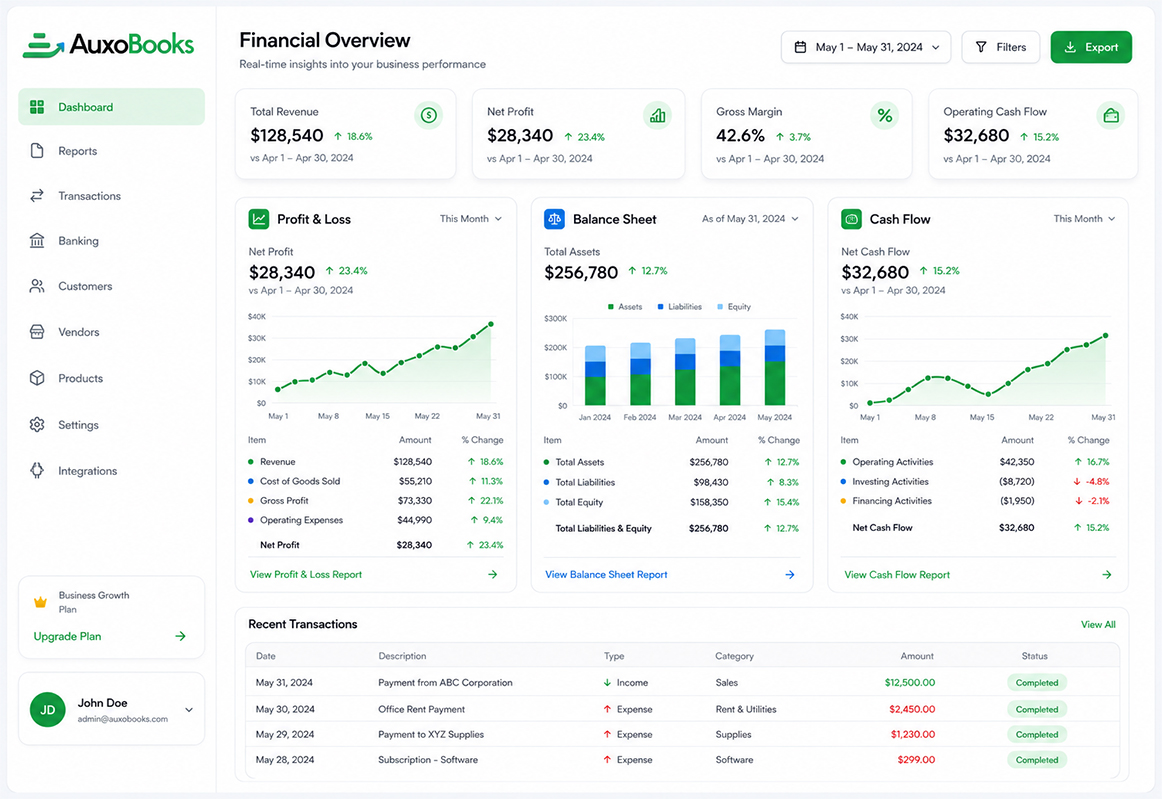Click the Cost of Goods Sold row label

pyautogui.click(x=300, y=481)
